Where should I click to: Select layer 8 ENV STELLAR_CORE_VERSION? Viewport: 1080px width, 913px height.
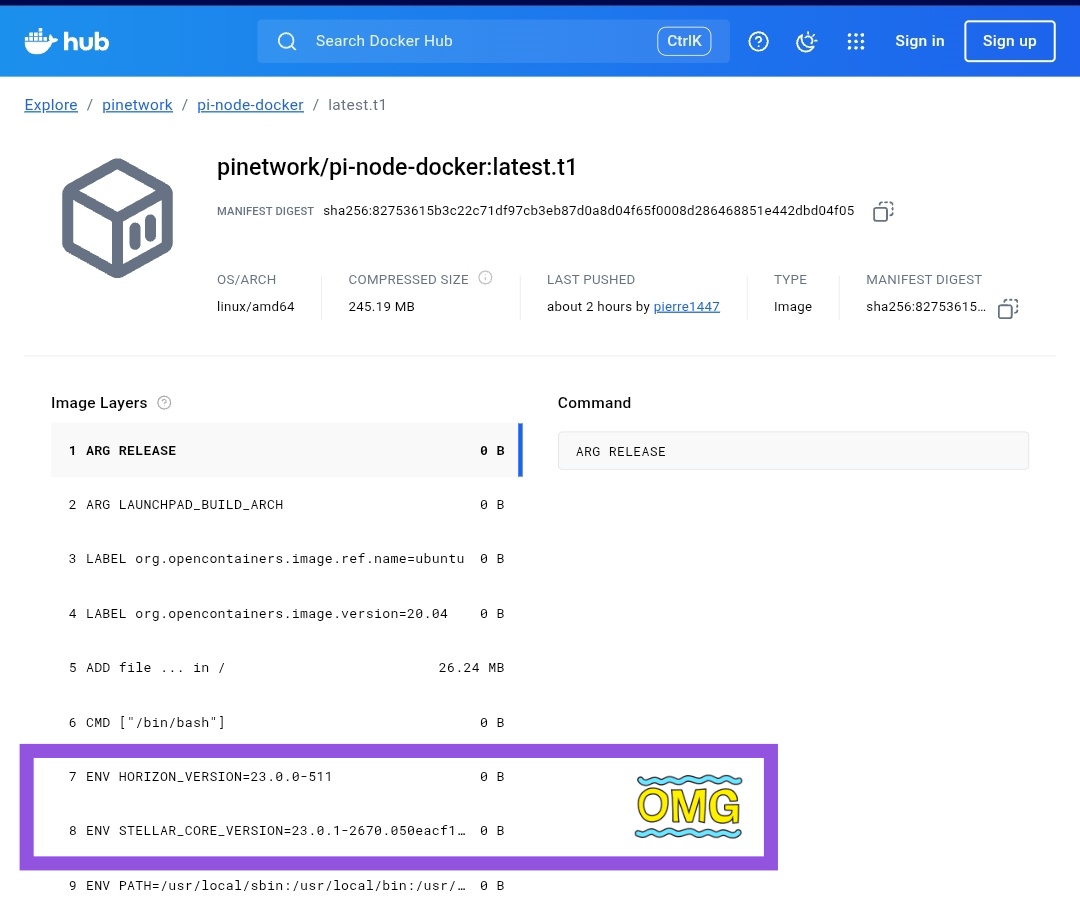287,831
